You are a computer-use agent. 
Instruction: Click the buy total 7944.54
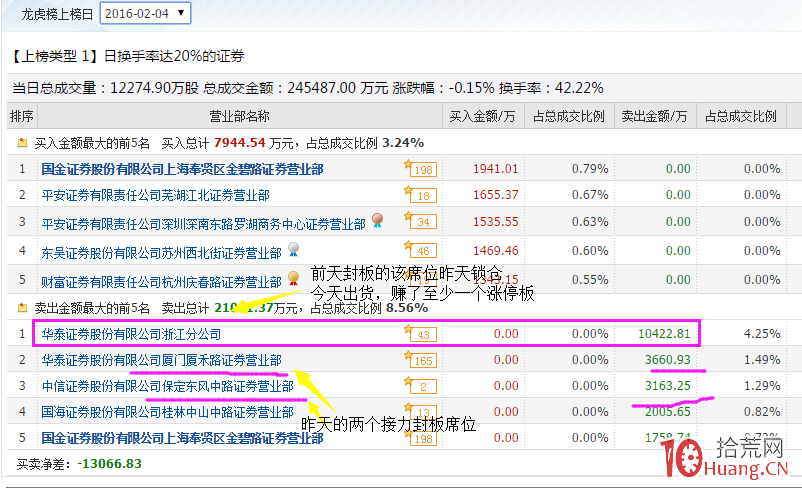(x=239, y=143)
